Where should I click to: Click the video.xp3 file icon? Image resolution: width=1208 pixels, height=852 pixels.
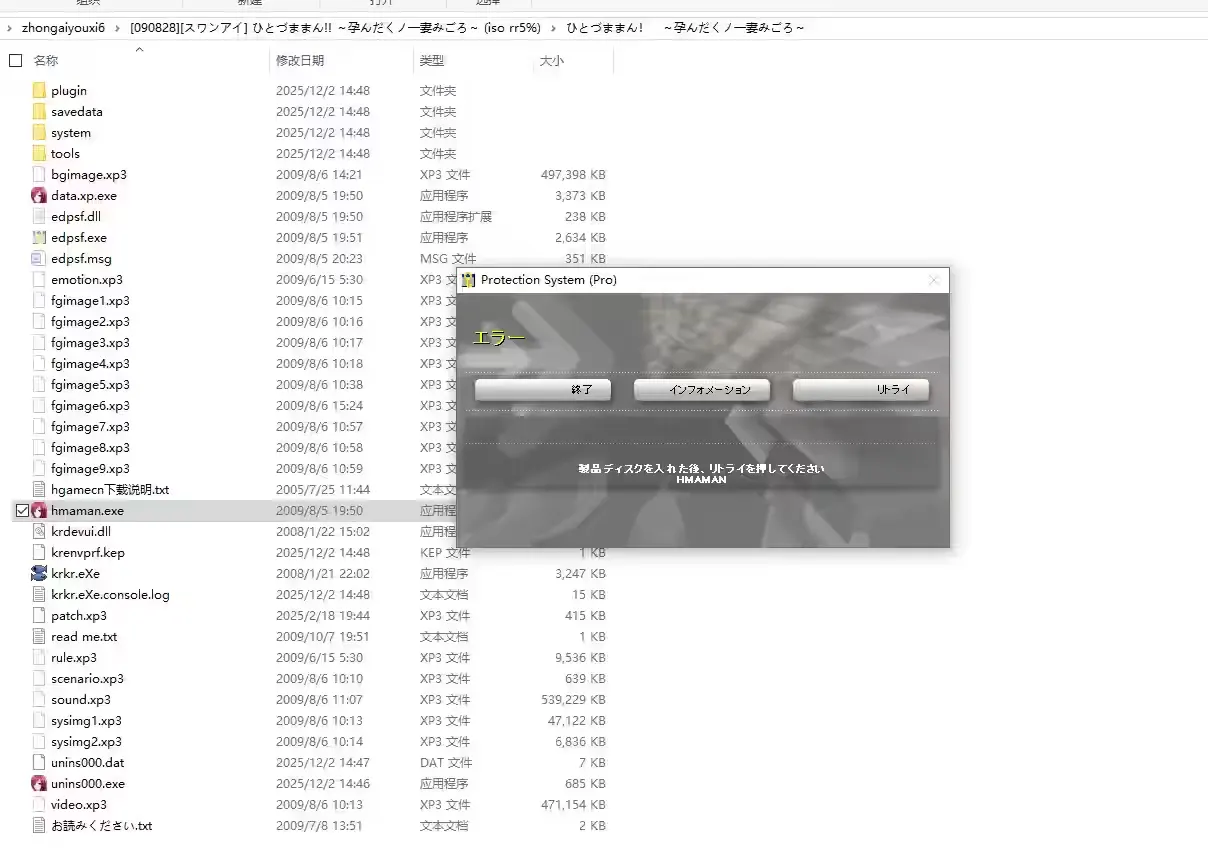point(39,804)
